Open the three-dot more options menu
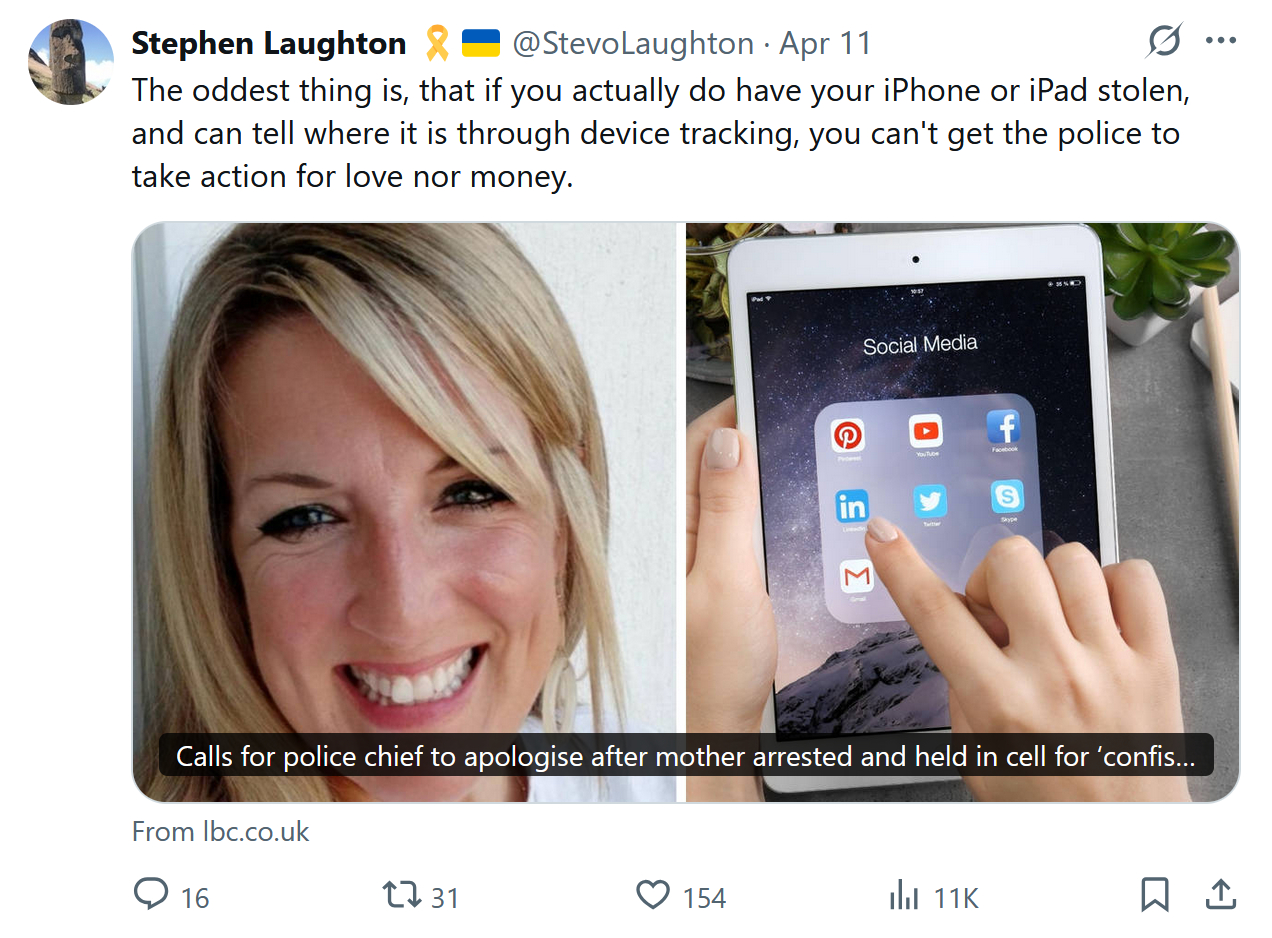 (x=1221, y=41)
